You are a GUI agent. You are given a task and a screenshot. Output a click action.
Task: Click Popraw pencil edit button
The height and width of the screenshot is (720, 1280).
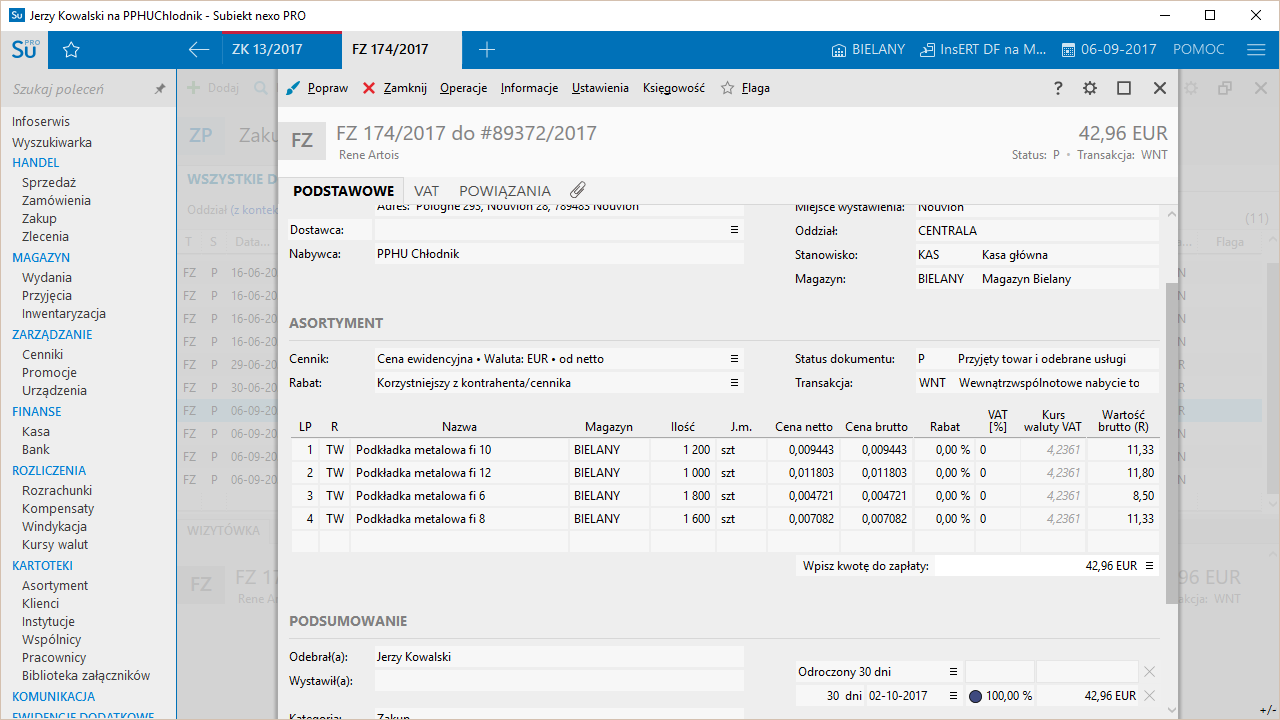(317, 88)
